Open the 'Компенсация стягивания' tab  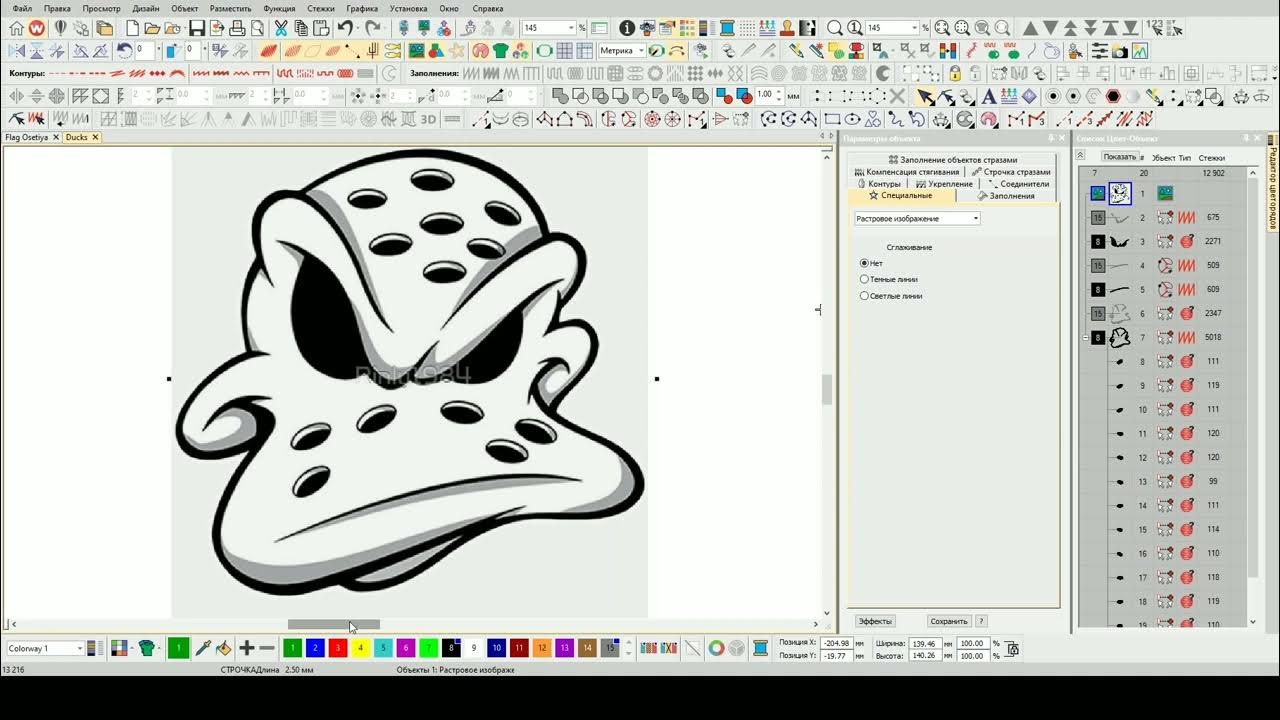907,172
